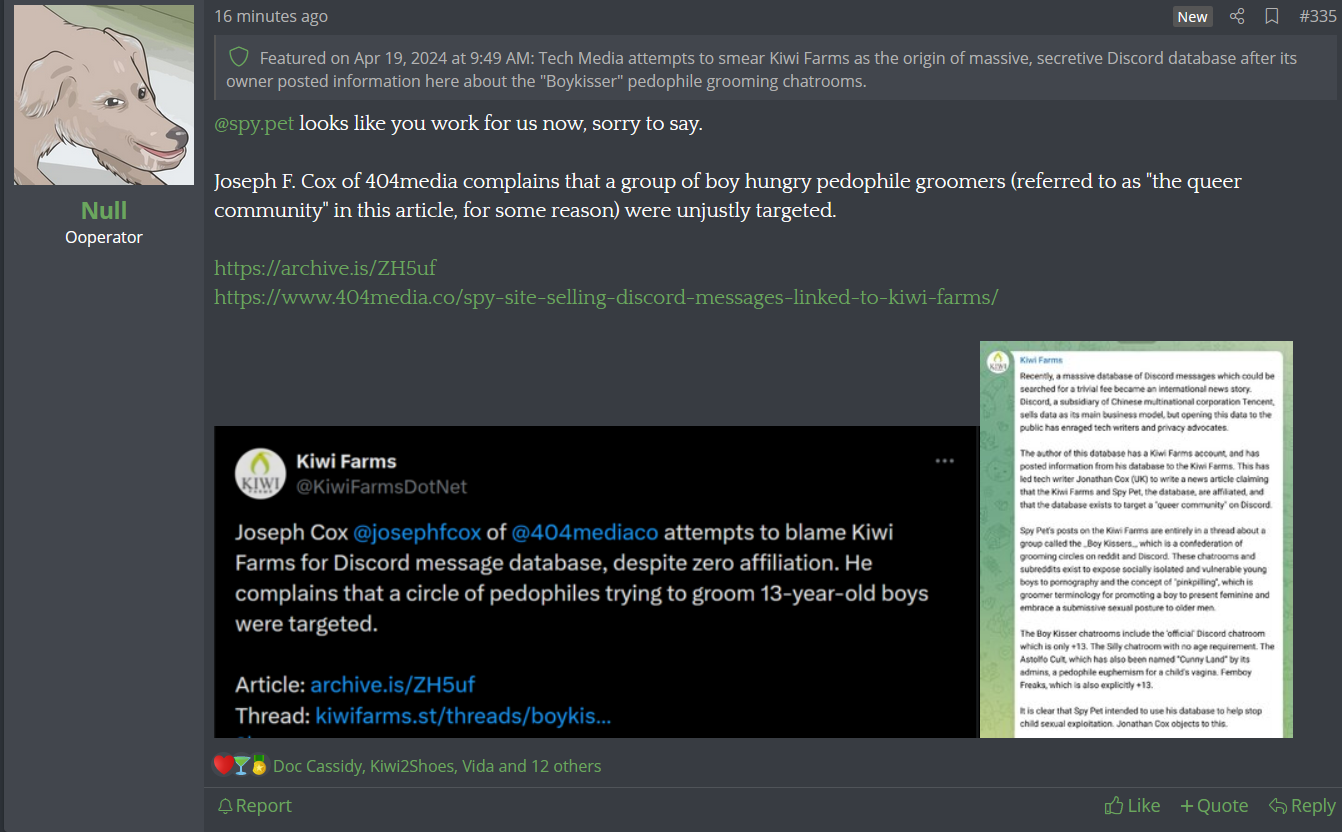Quote this post
Screen dimensions: 1342x832
tap(1214, 805)
